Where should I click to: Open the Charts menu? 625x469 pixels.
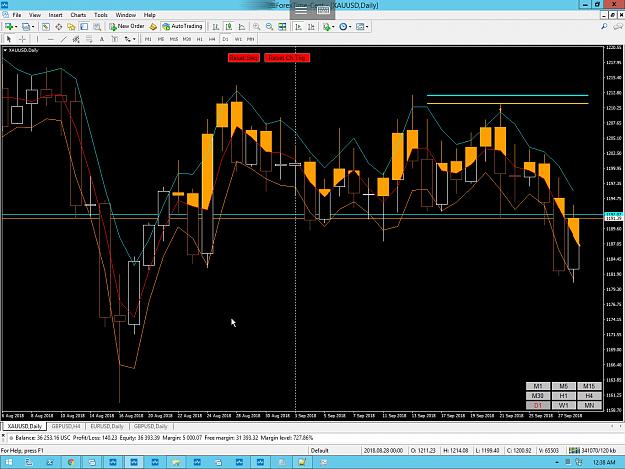[78, 15]
